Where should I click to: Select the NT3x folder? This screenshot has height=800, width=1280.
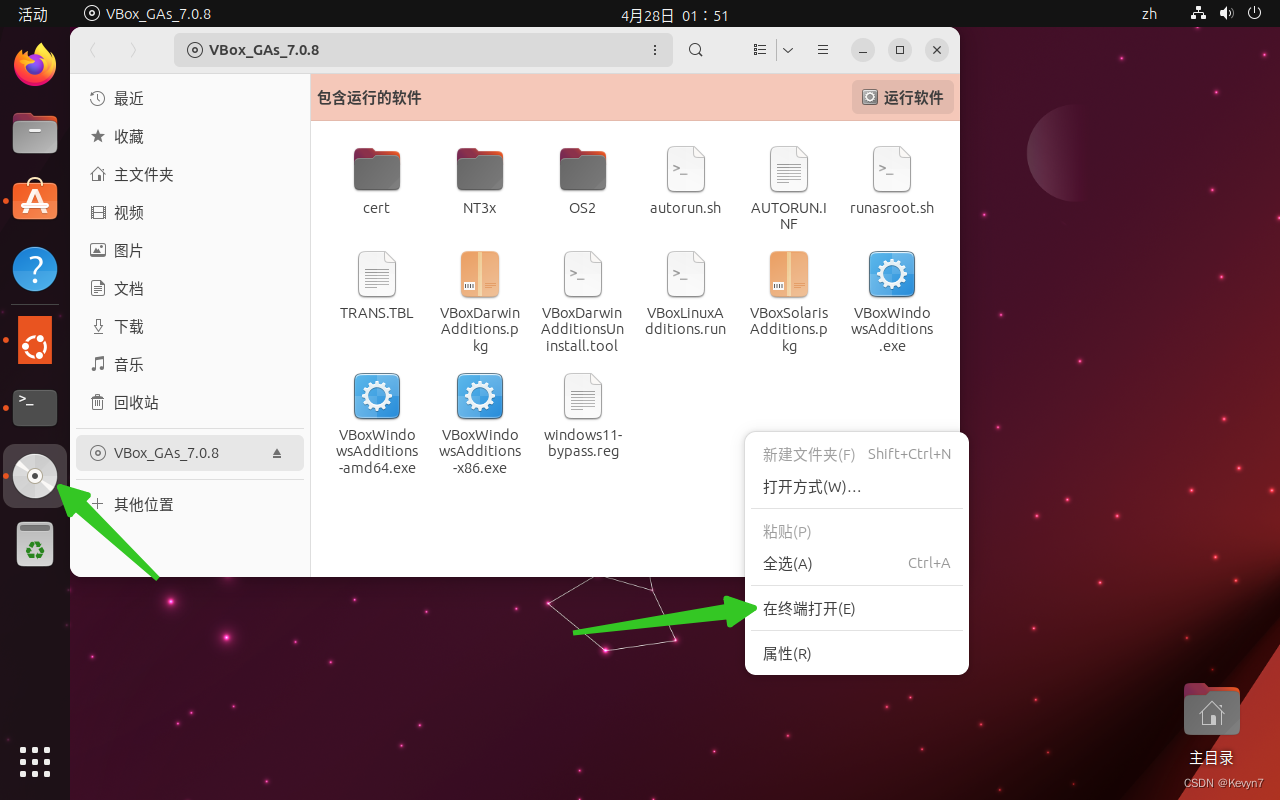tap(480, 181)
